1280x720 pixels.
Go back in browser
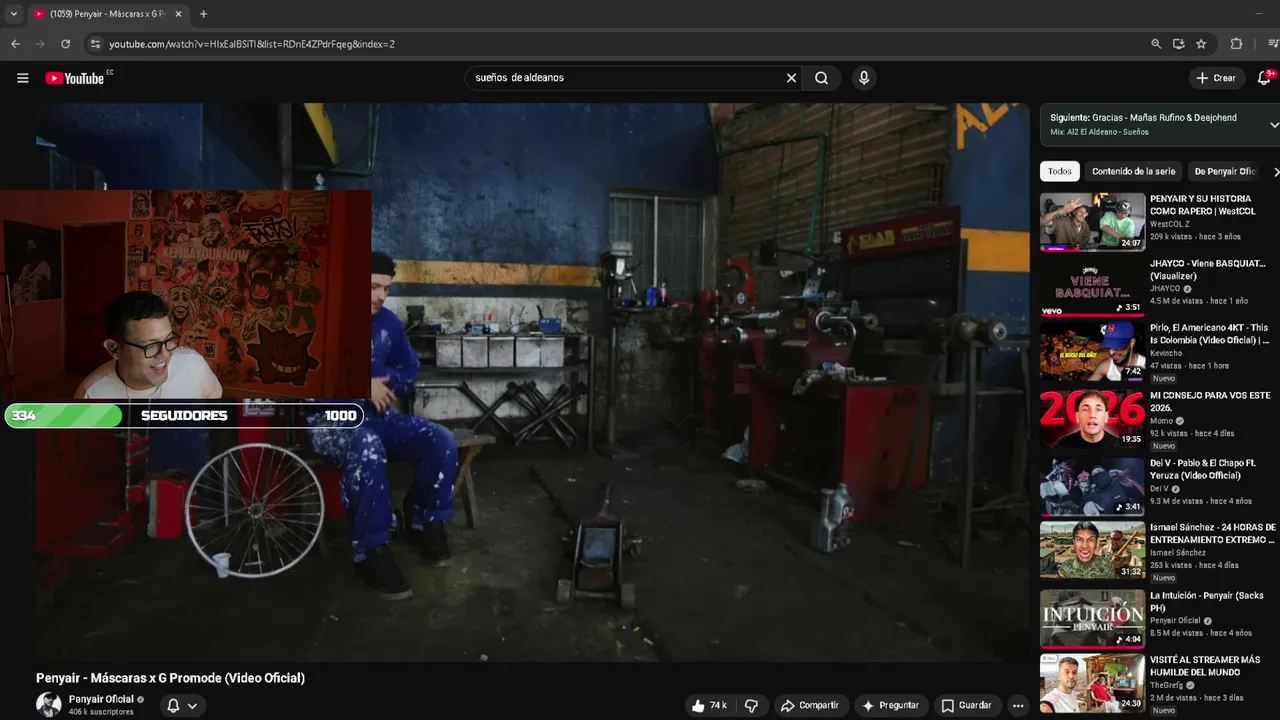pos(15,44)
